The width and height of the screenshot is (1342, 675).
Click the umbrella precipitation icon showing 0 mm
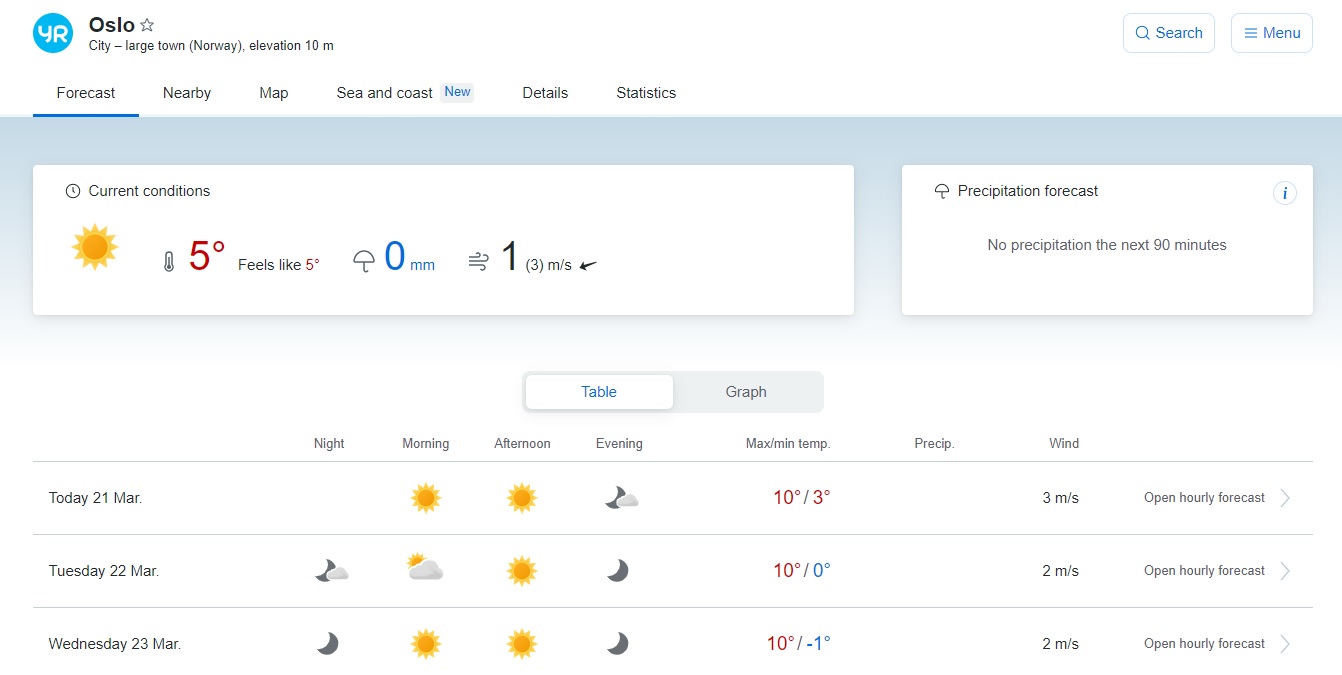click(x=363, y=258)
